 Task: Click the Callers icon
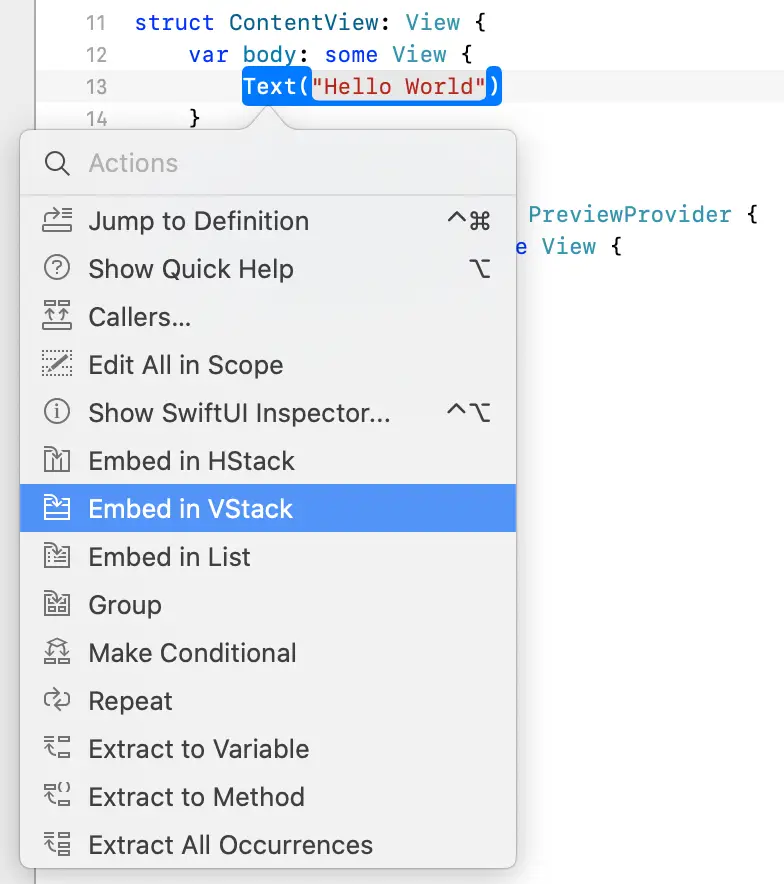tap(57, 316)
